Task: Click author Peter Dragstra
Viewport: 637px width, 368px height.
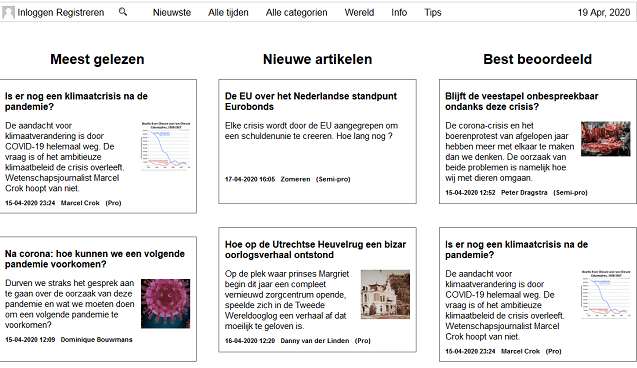Action: click(x=524, y=193)
